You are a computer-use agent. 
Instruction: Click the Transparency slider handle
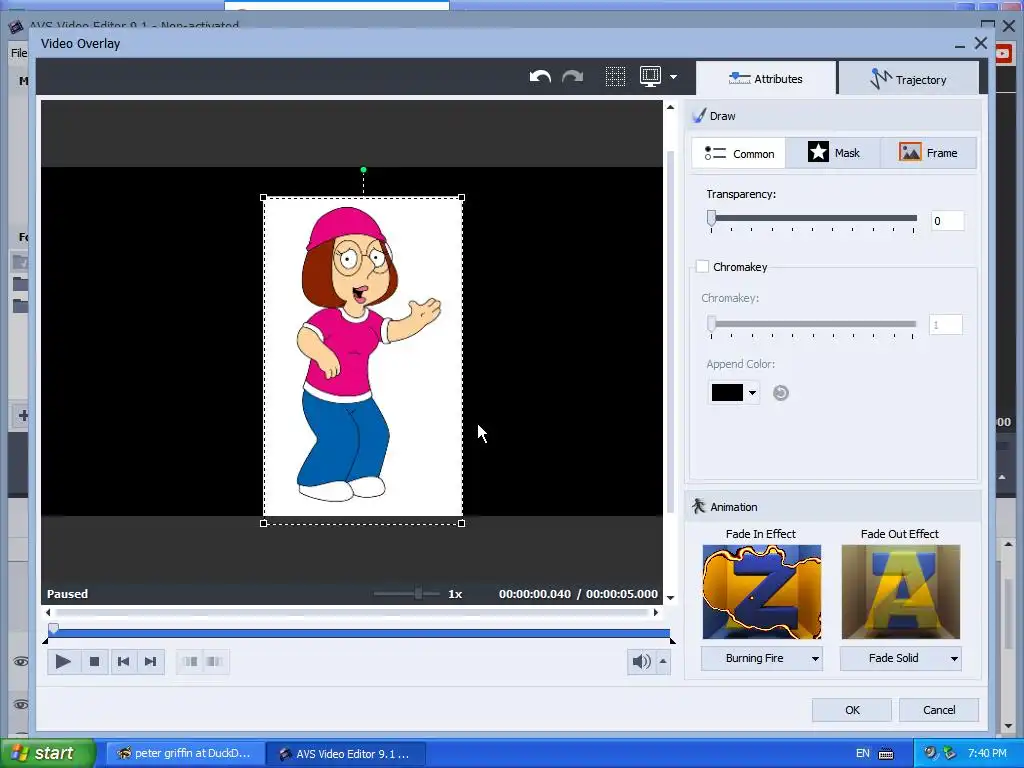pyautogui.click(x=712, y=218)
